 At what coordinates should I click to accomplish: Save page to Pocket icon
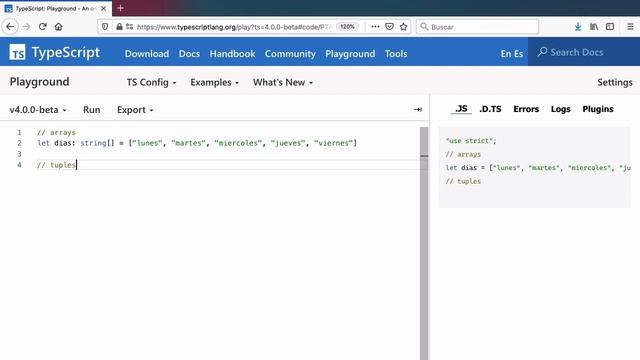coord(389,27)
